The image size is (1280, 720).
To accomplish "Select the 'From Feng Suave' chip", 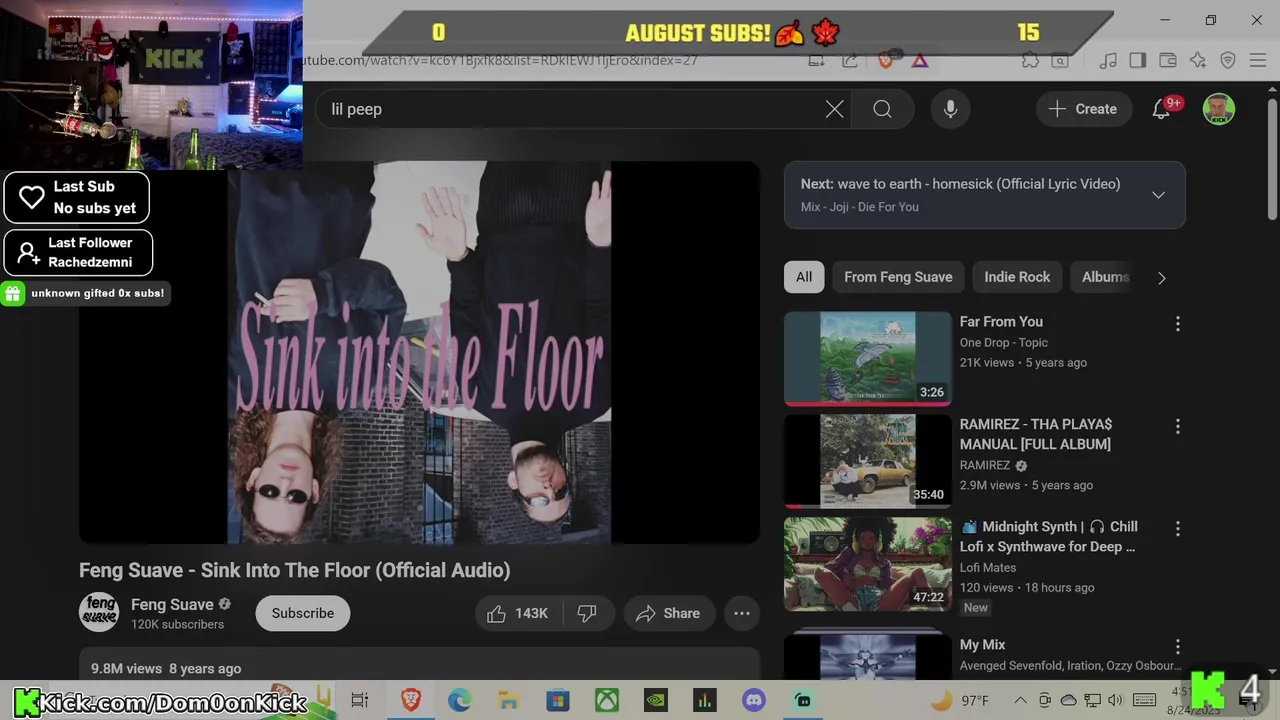I will point(898,277).
